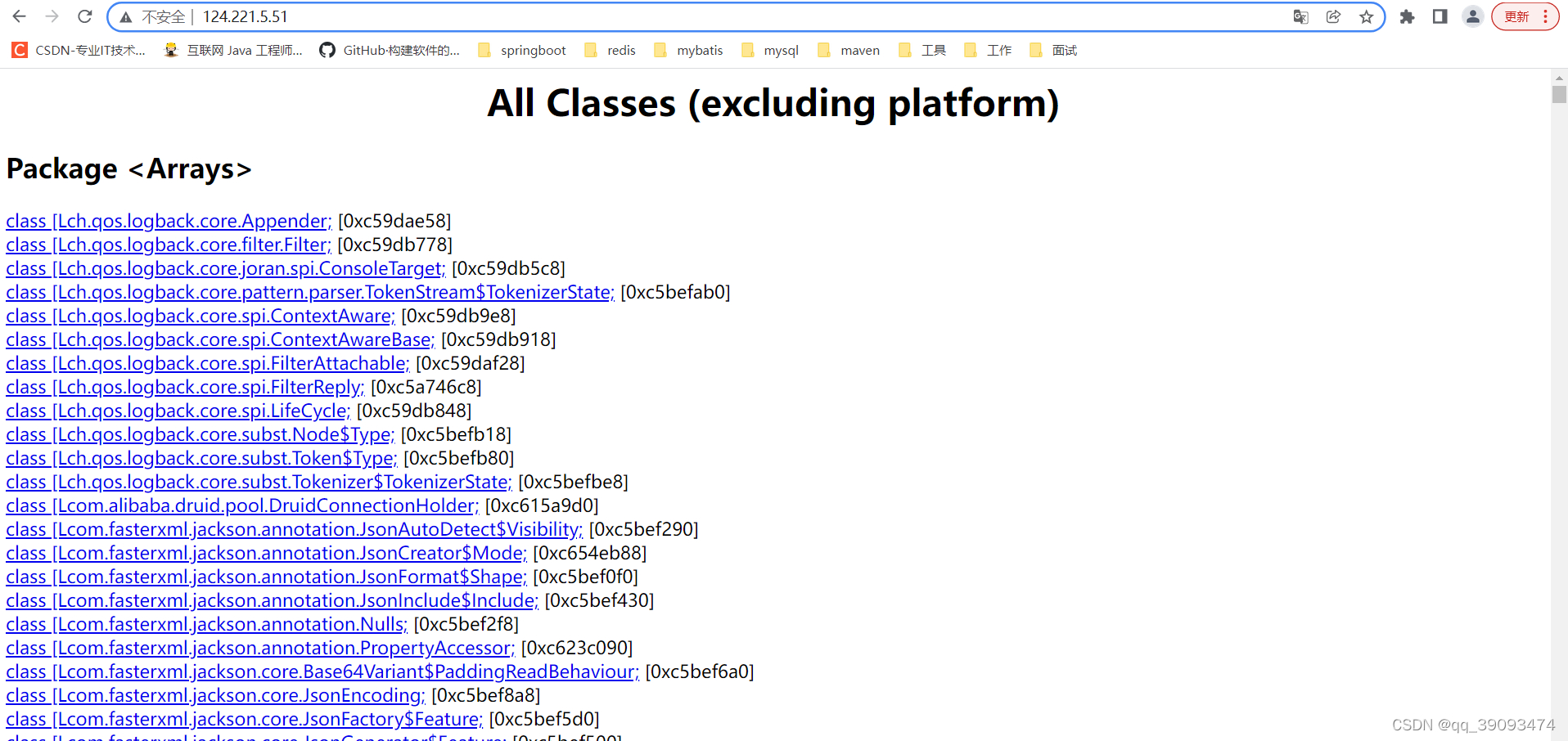Open the TokenStream$TokenizerState class link
Screen dimensions: 1568x741
(310, 292)
